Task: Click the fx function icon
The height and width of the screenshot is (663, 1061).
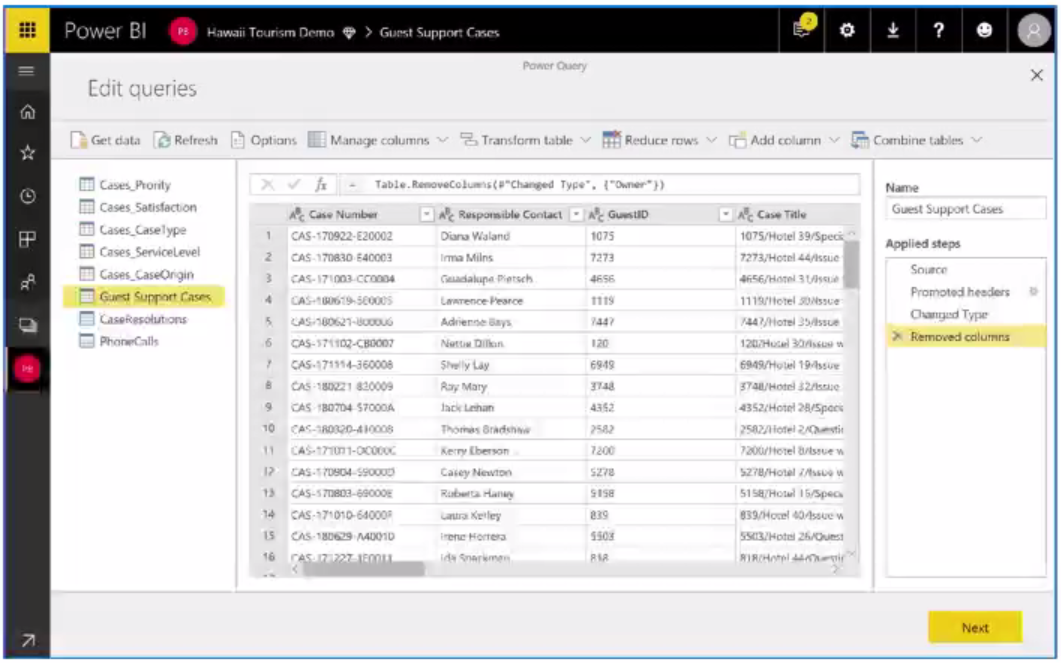Action: point(321,184)
